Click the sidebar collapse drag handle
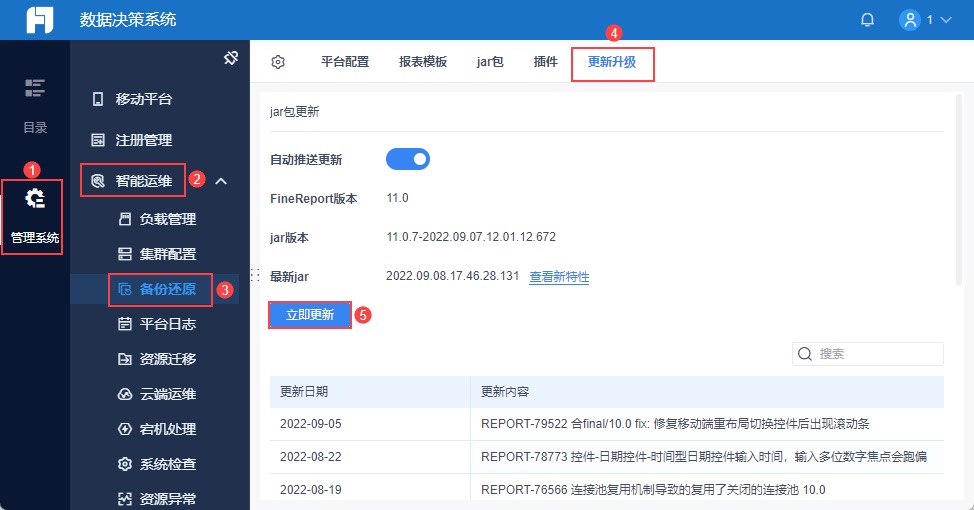This screenshot has height=510, width=974. coord(255,275)
